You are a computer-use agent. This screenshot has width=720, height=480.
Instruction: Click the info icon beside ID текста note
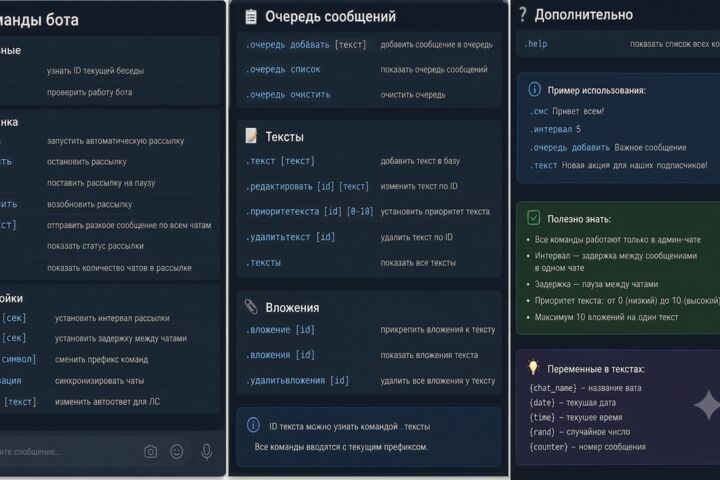[253, 425]
